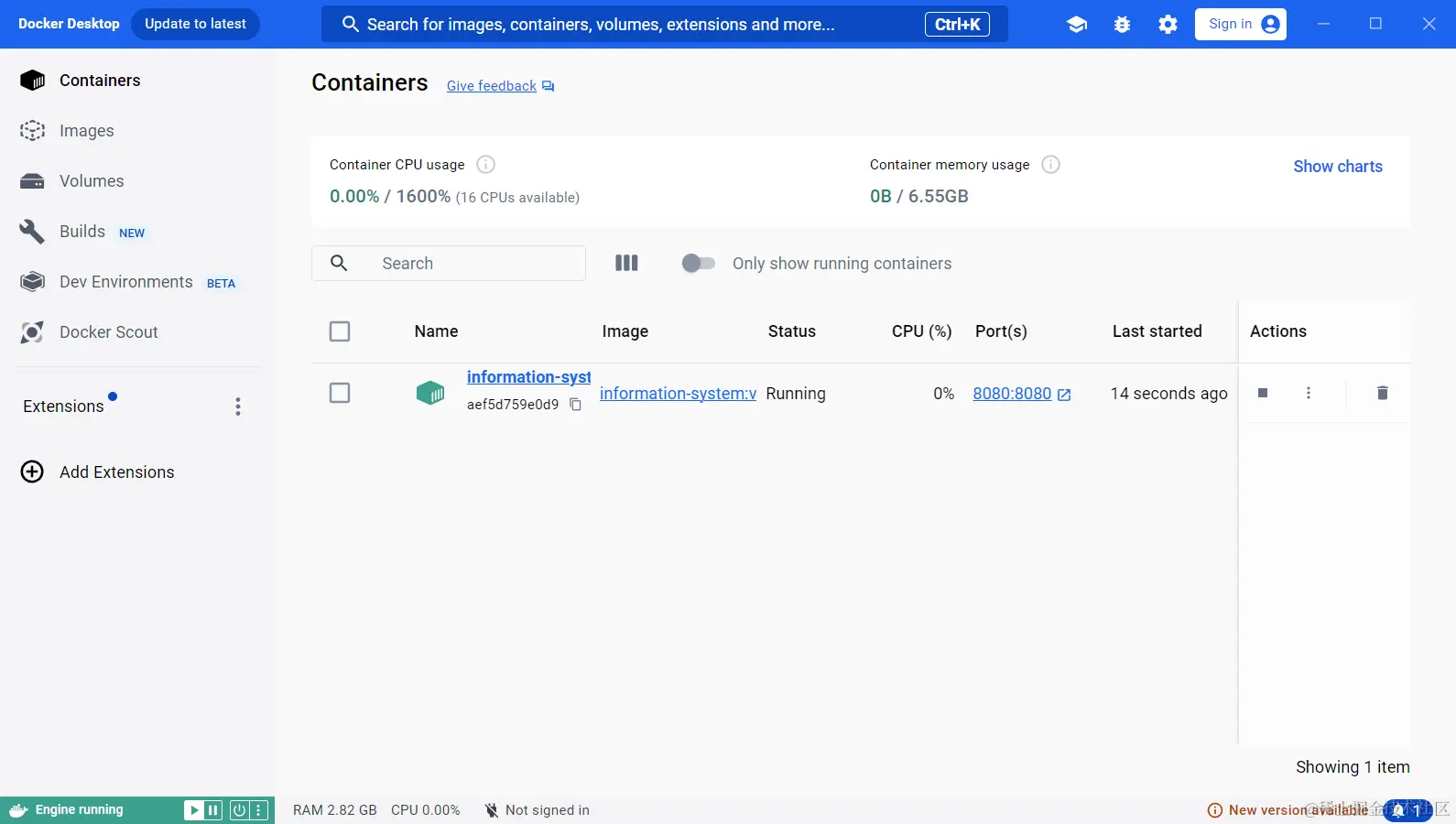The image size is (1456, 824).
Task: Click the open-in-browser icon beside 8080:8080
Action: click(1064, 395)
